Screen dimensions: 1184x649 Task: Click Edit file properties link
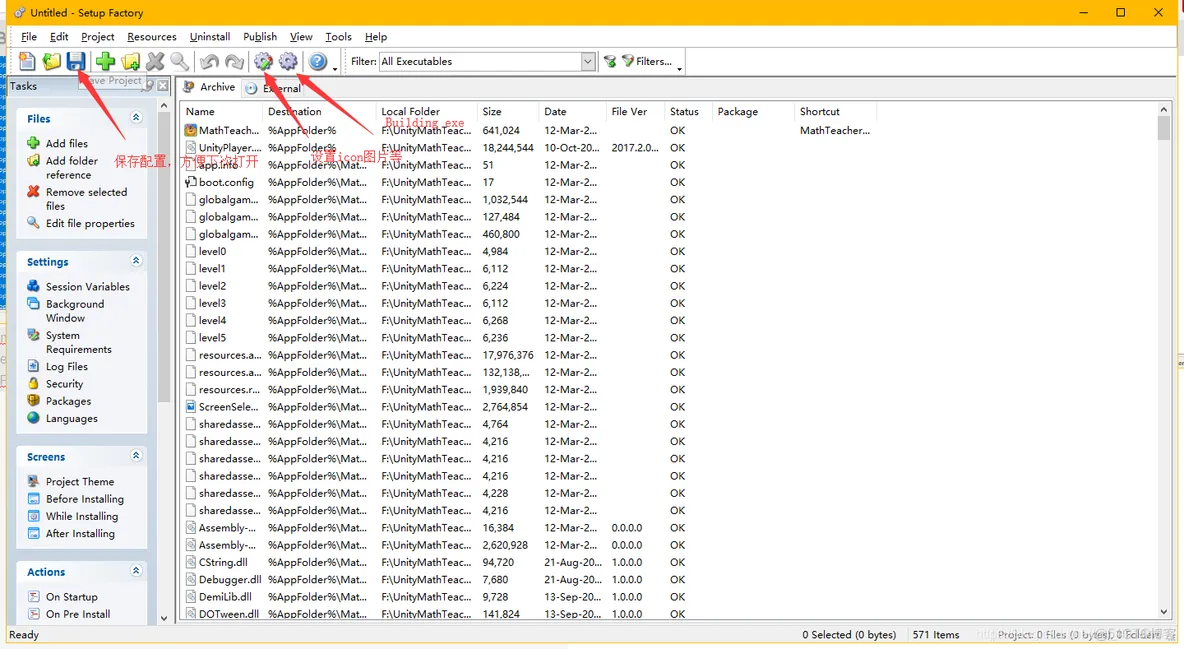pyautogui.click(x=81, y=223)
